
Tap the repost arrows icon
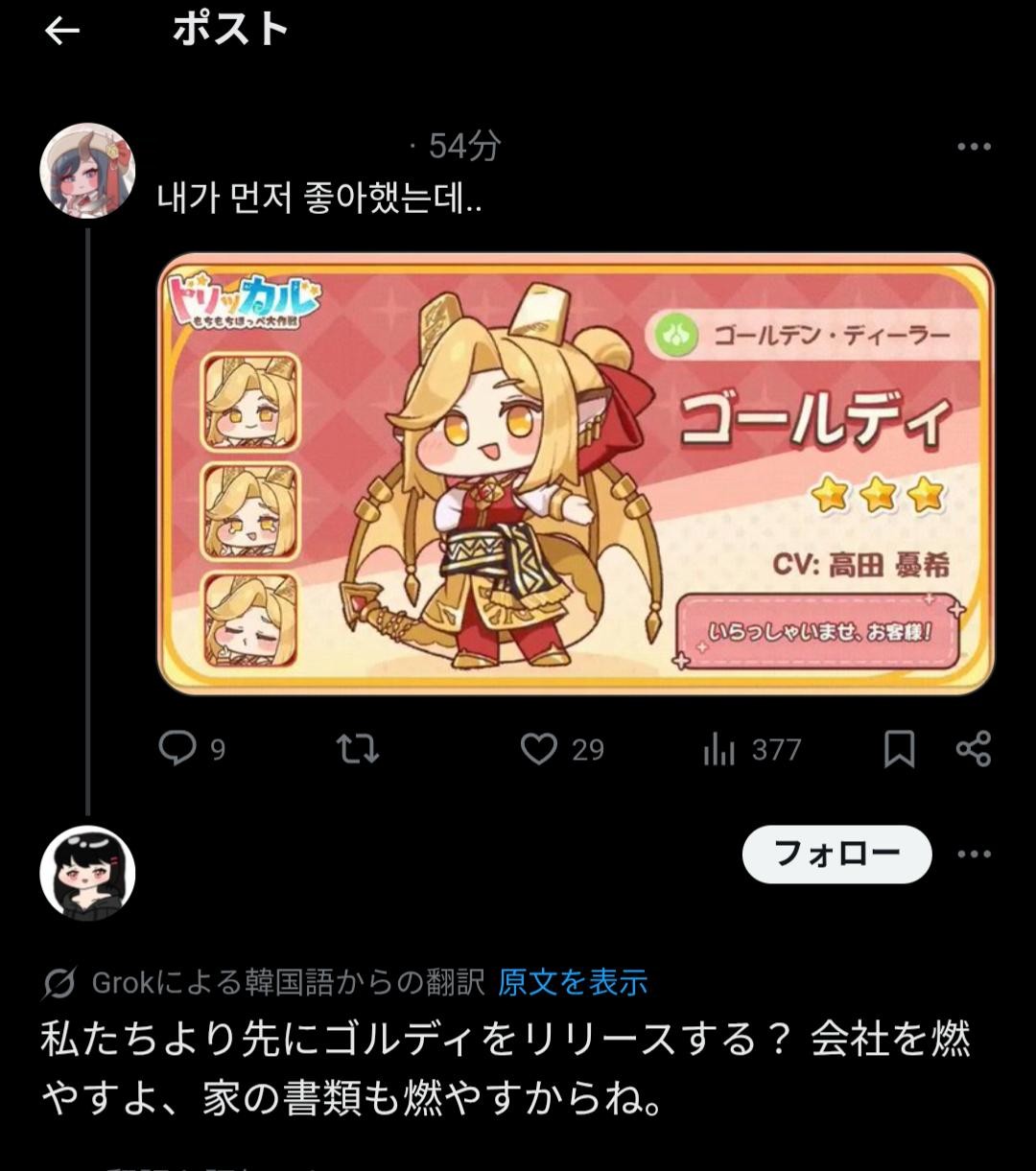(358, 749)
